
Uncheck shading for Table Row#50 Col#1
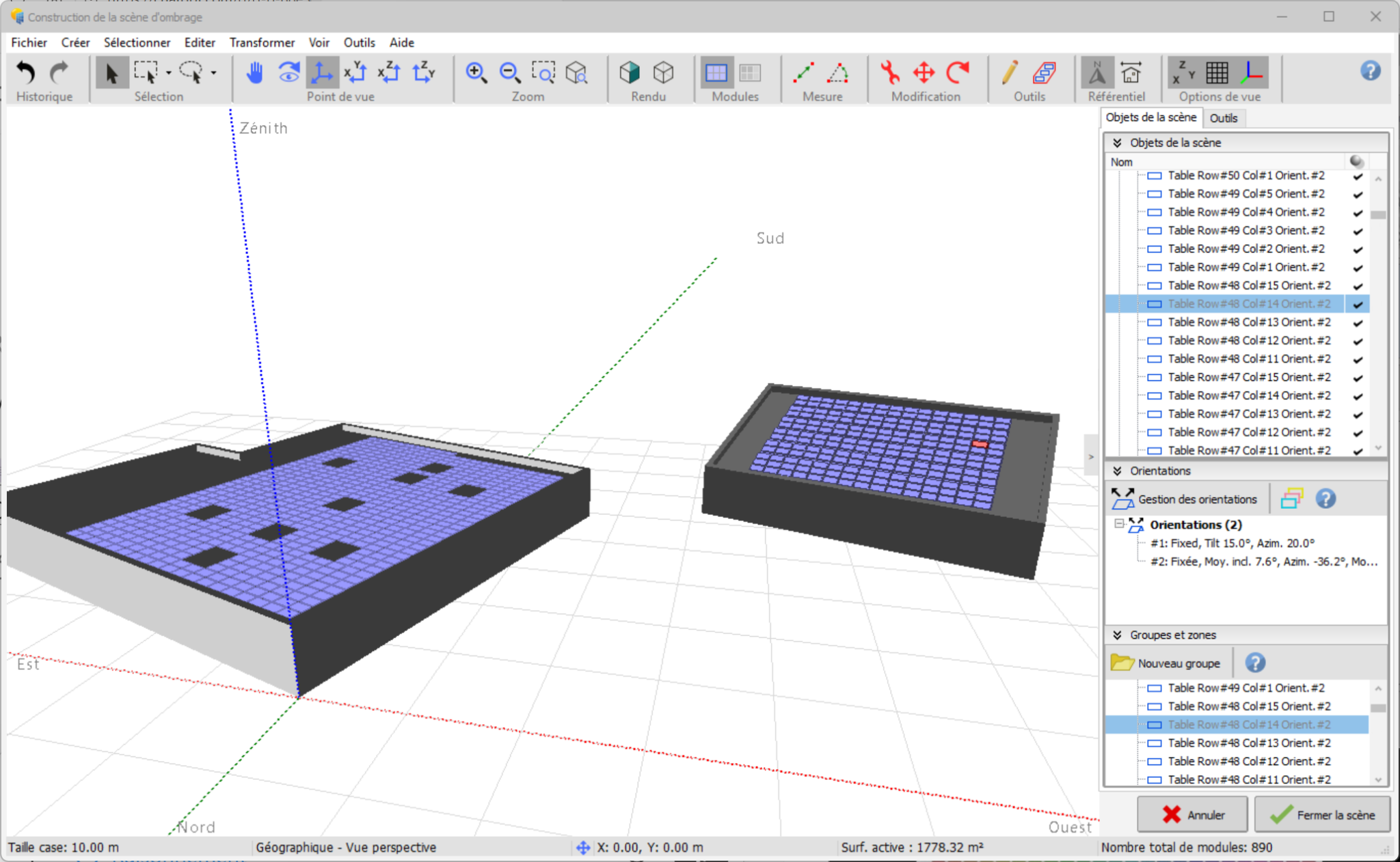click(x=1357, y=175)
